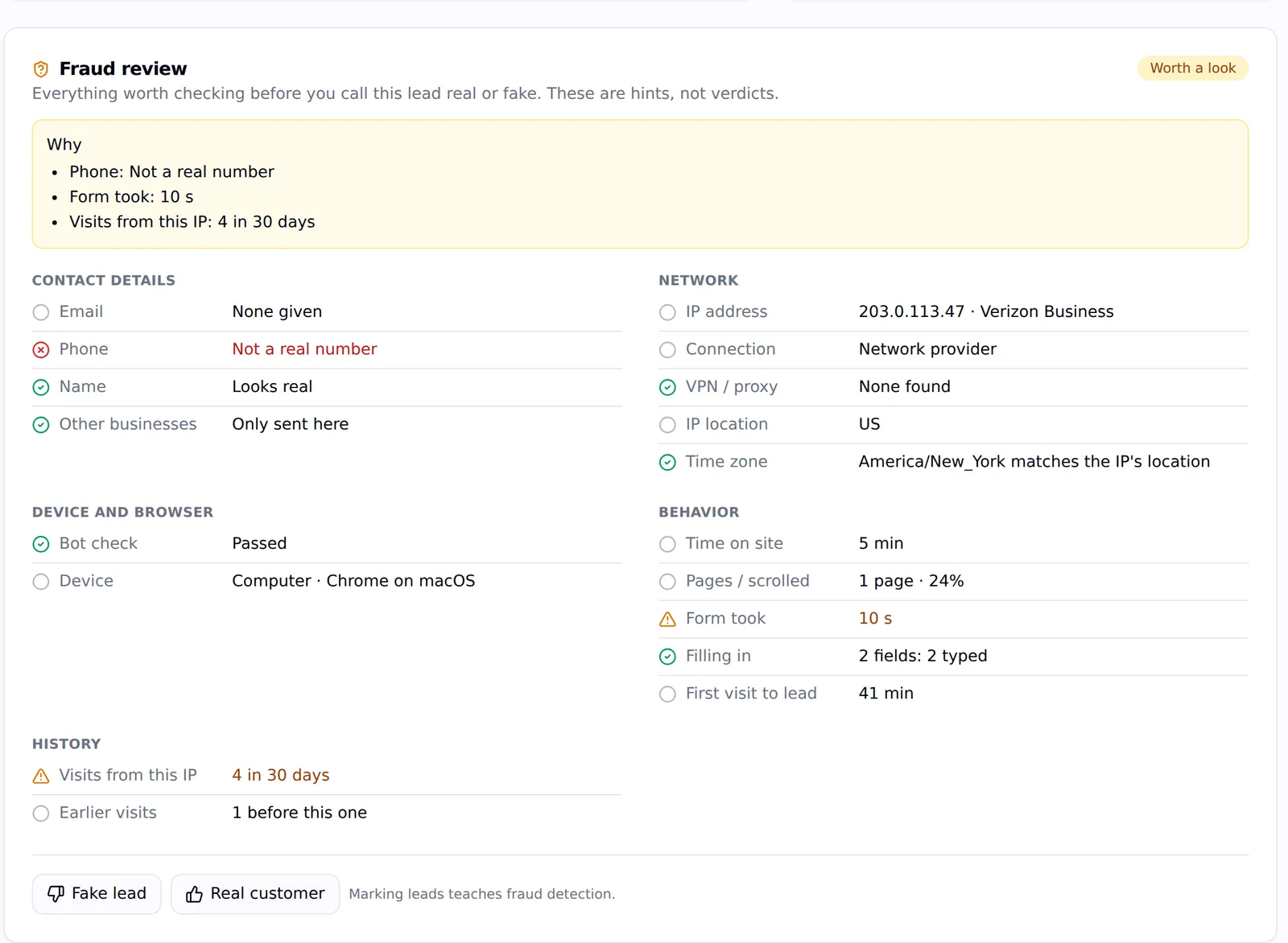
Task: Click the orange '4 in 30 days' history value
Action: 280,775
